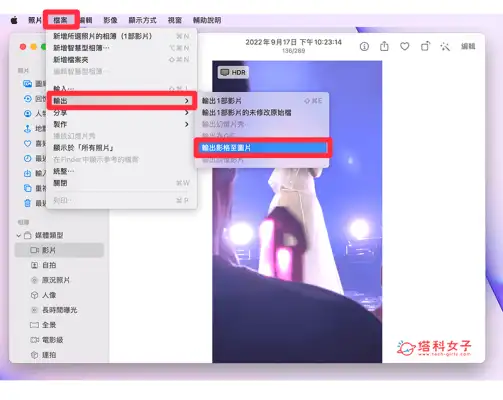This screenshot has height=400, width=503.
Task: Expand the 分享 submenu arrow
Action: [x=187, y=113]
